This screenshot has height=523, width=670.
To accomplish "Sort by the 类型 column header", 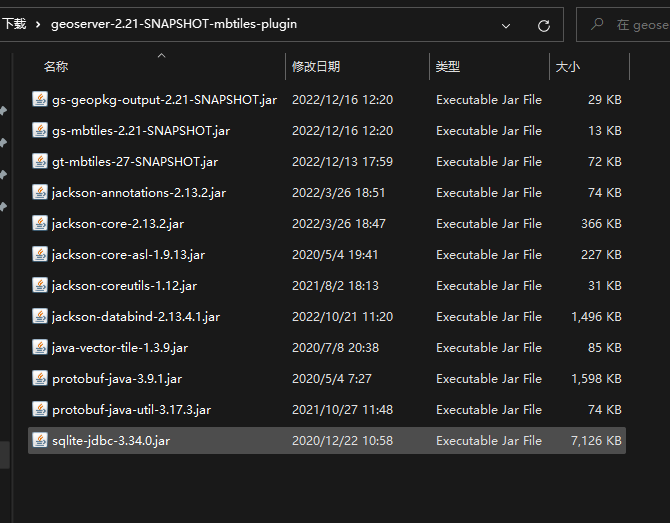I will [448, 67].
